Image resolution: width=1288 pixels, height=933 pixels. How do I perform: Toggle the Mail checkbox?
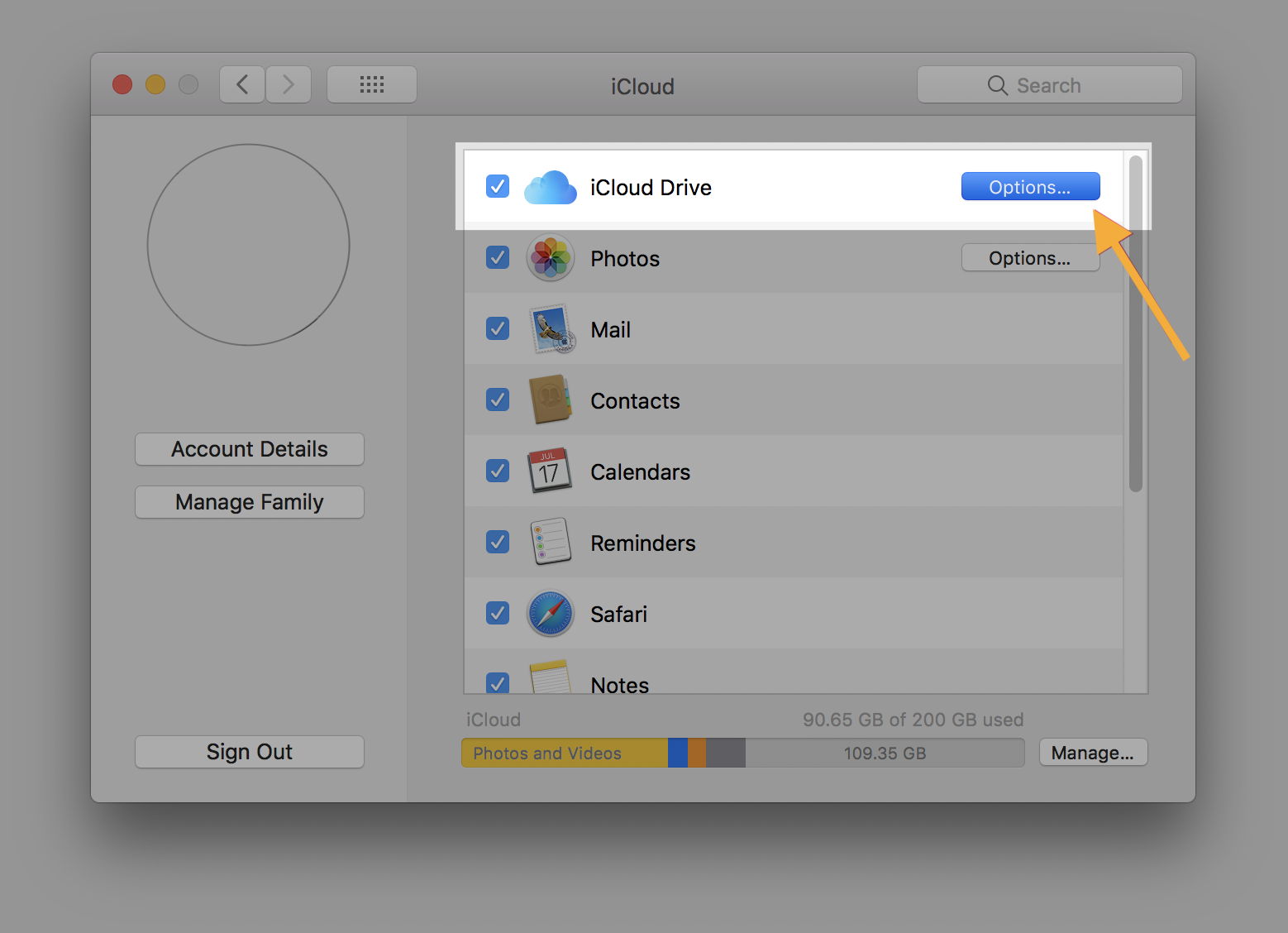click(498, 328)
